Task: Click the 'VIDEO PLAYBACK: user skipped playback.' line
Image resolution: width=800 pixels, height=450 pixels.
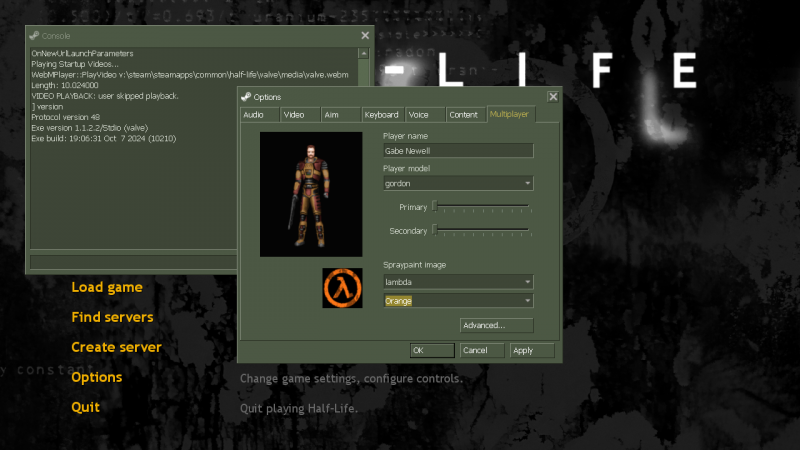Action: (105, 96)
